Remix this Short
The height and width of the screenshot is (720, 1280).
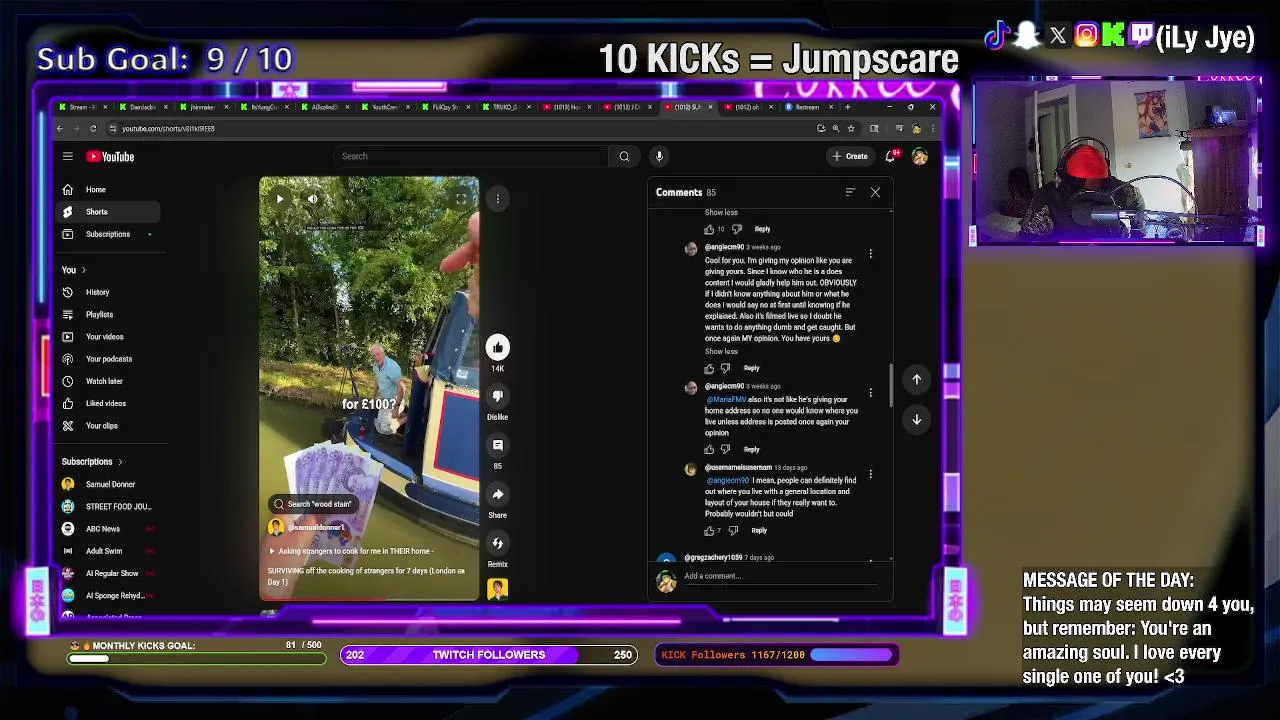(497, 543)
